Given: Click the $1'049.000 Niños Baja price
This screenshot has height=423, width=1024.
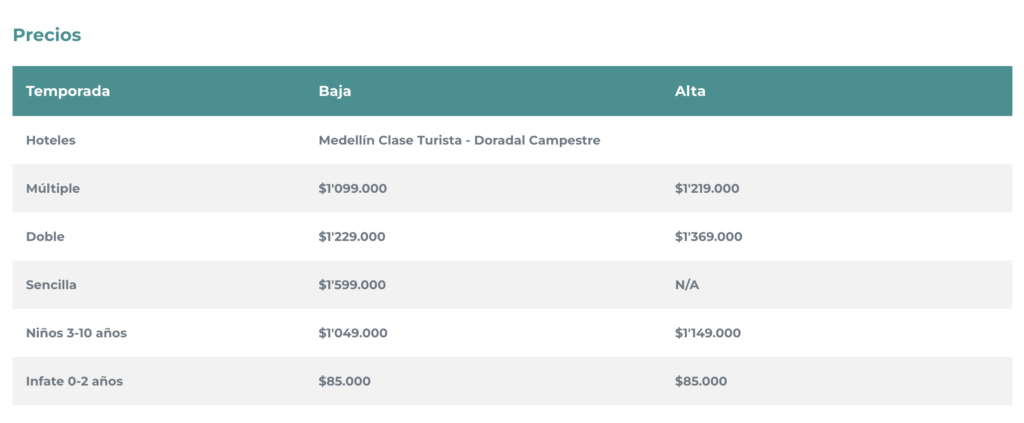Looking at the screenshot, I should click(352, 333).
